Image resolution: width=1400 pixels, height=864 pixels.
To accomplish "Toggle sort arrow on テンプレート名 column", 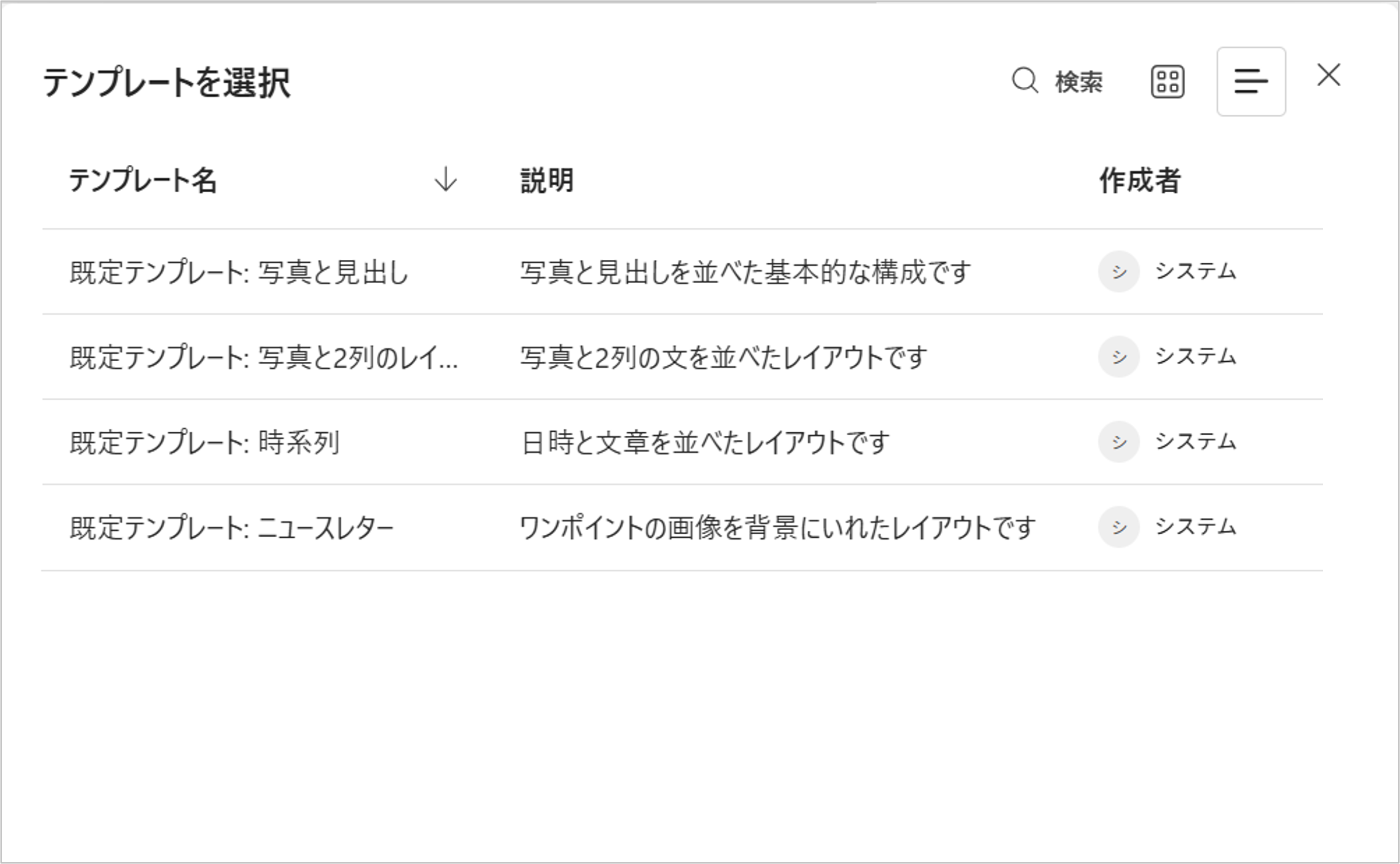I will [445, 180].
